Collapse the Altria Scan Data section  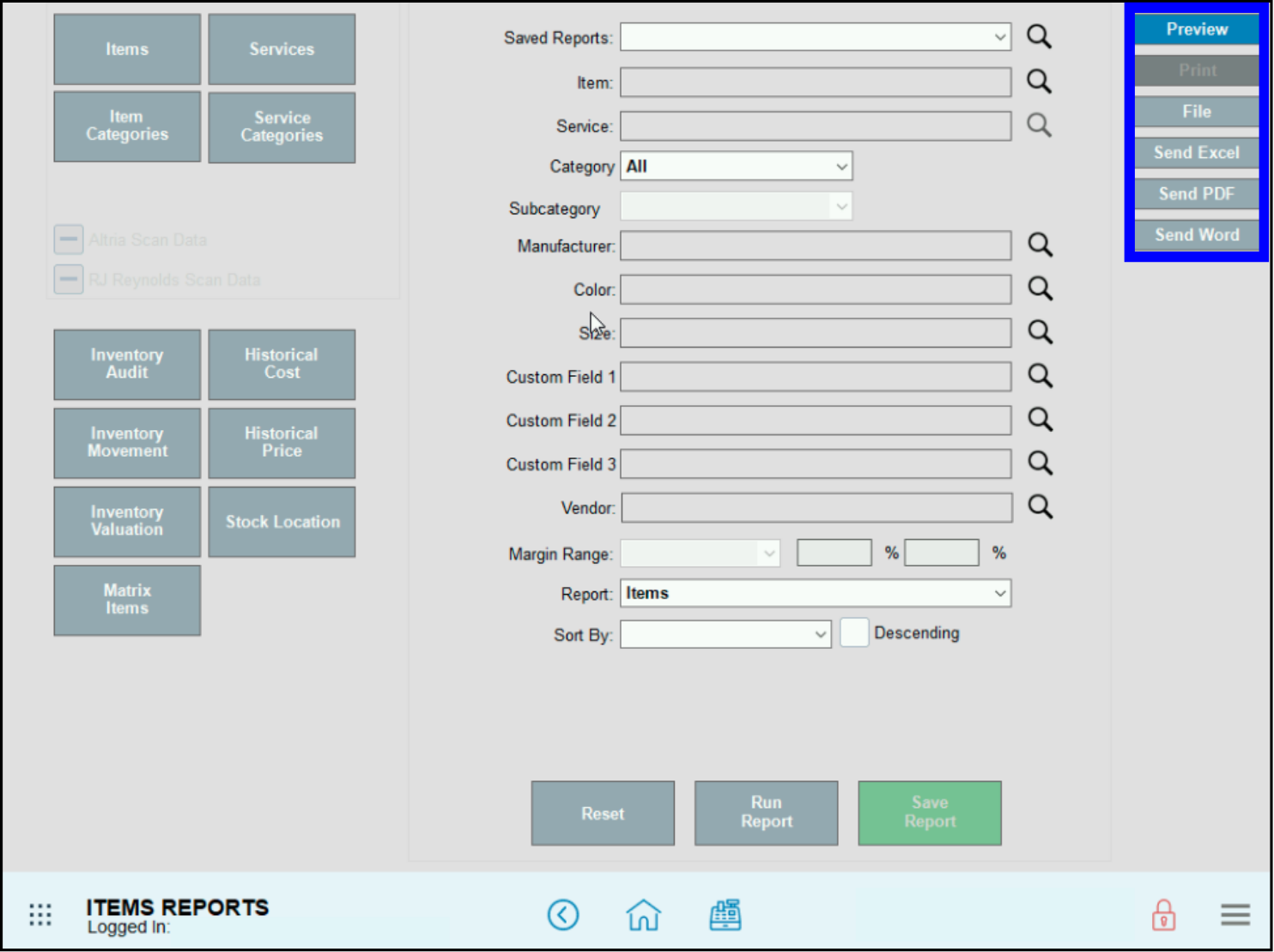coord(68,240)
